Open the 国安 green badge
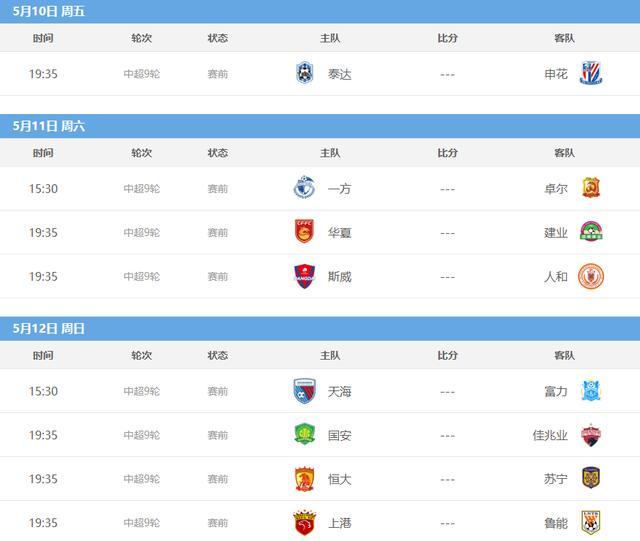This screenshot has width=640, height=541. [304, 434]
